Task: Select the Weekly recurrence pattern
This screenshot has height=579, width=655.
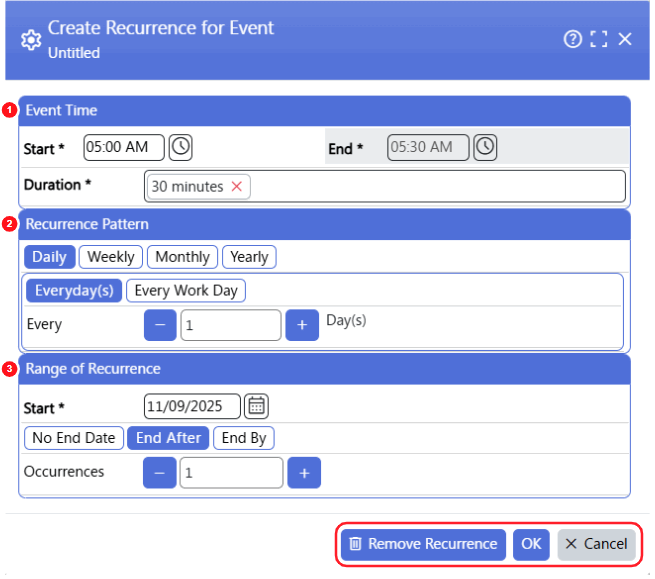Action: pos(111,257)
